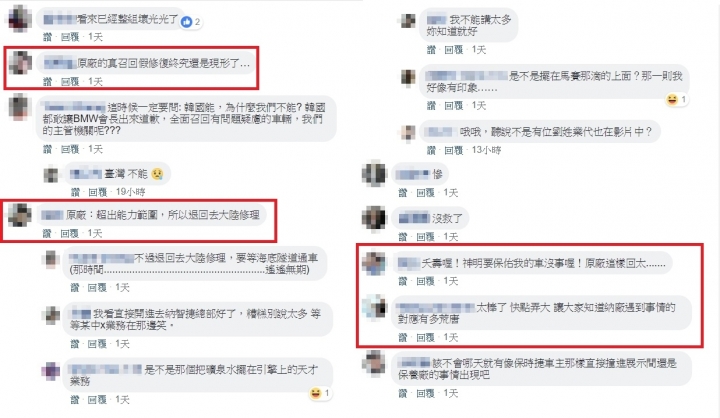720x418 pixels.
Task: Like the 我不能講太多 comment
Action: 431,50
